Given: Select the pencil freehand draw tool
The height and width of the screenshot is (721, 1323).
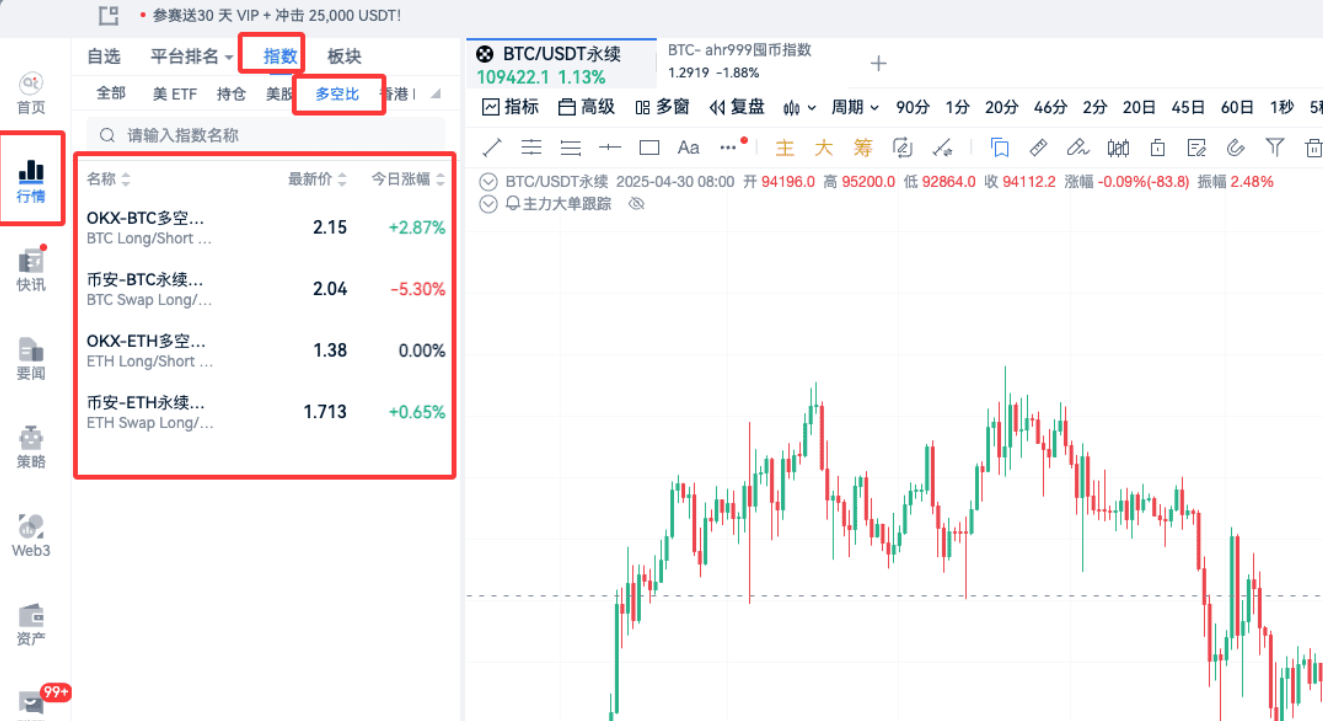Looking at the screenshot, I should (x=1077, y=148).
